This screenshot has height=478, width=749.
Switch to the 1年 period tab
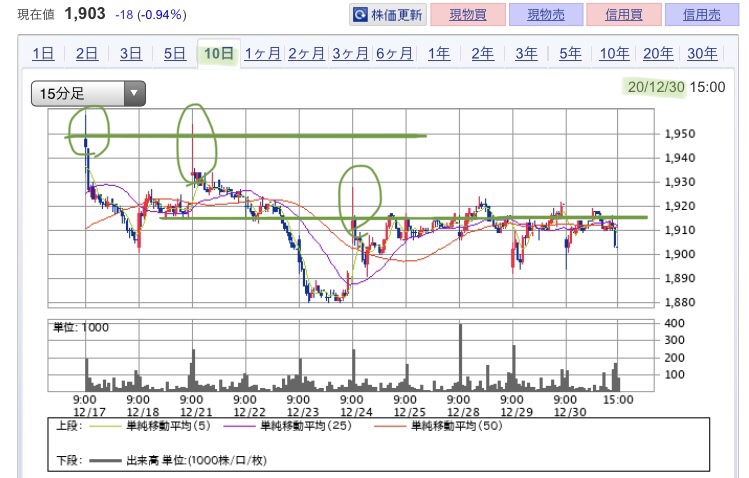coord(438,54)
